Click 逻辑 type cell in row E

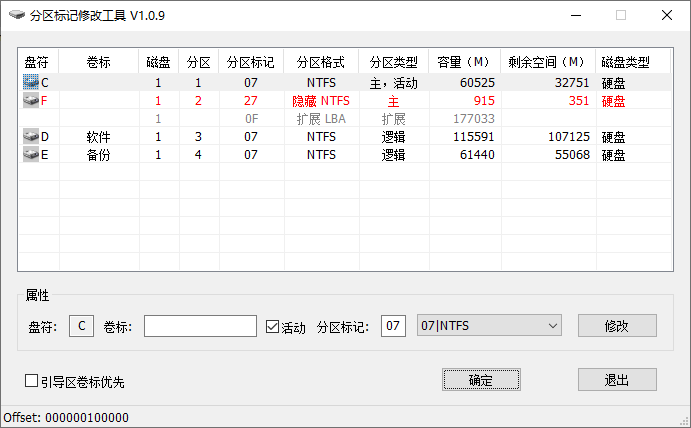pyautogui.click(x=394, y=155)
